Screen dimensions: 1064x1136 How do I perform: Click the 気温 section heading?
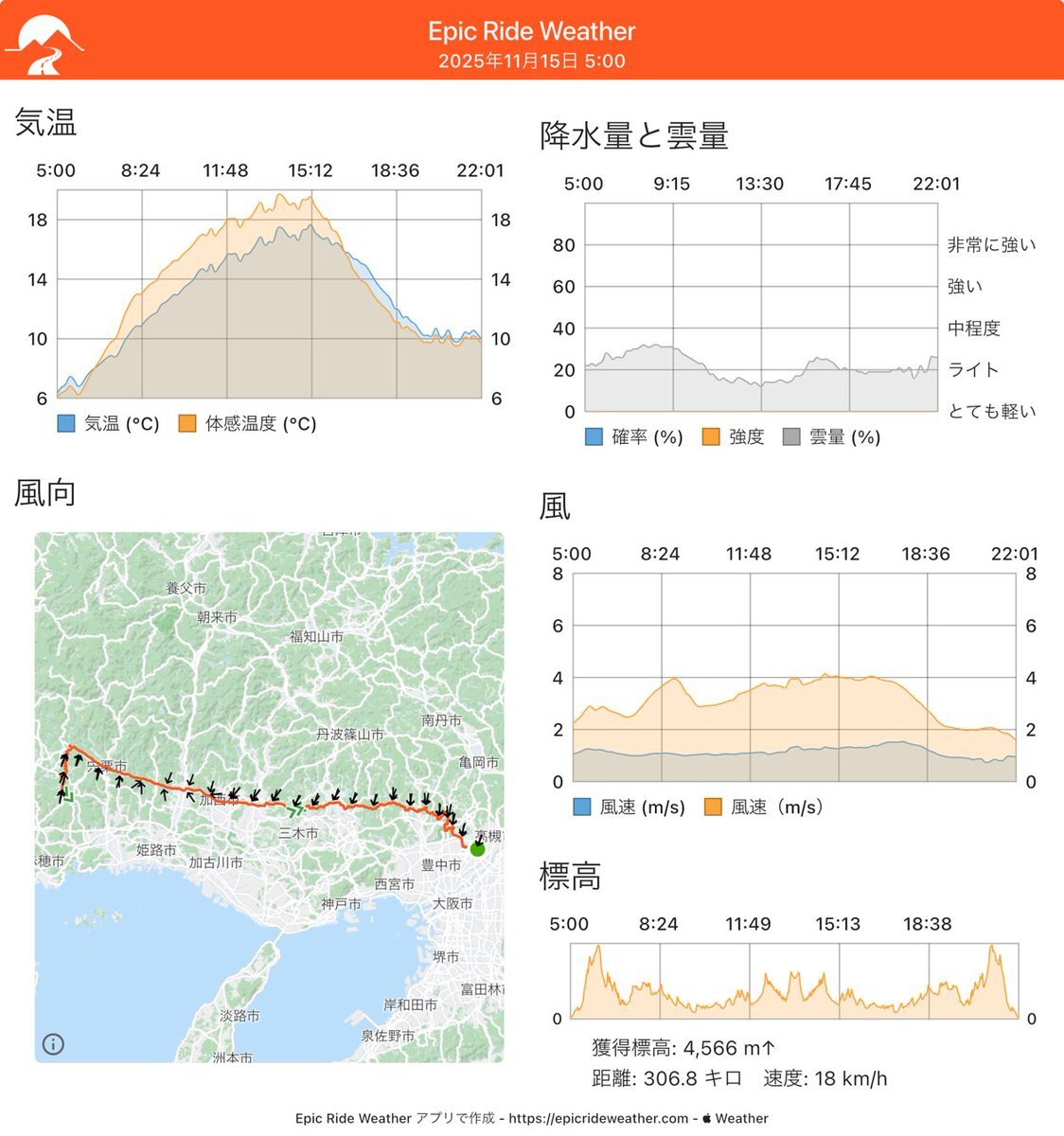point(45,123)
